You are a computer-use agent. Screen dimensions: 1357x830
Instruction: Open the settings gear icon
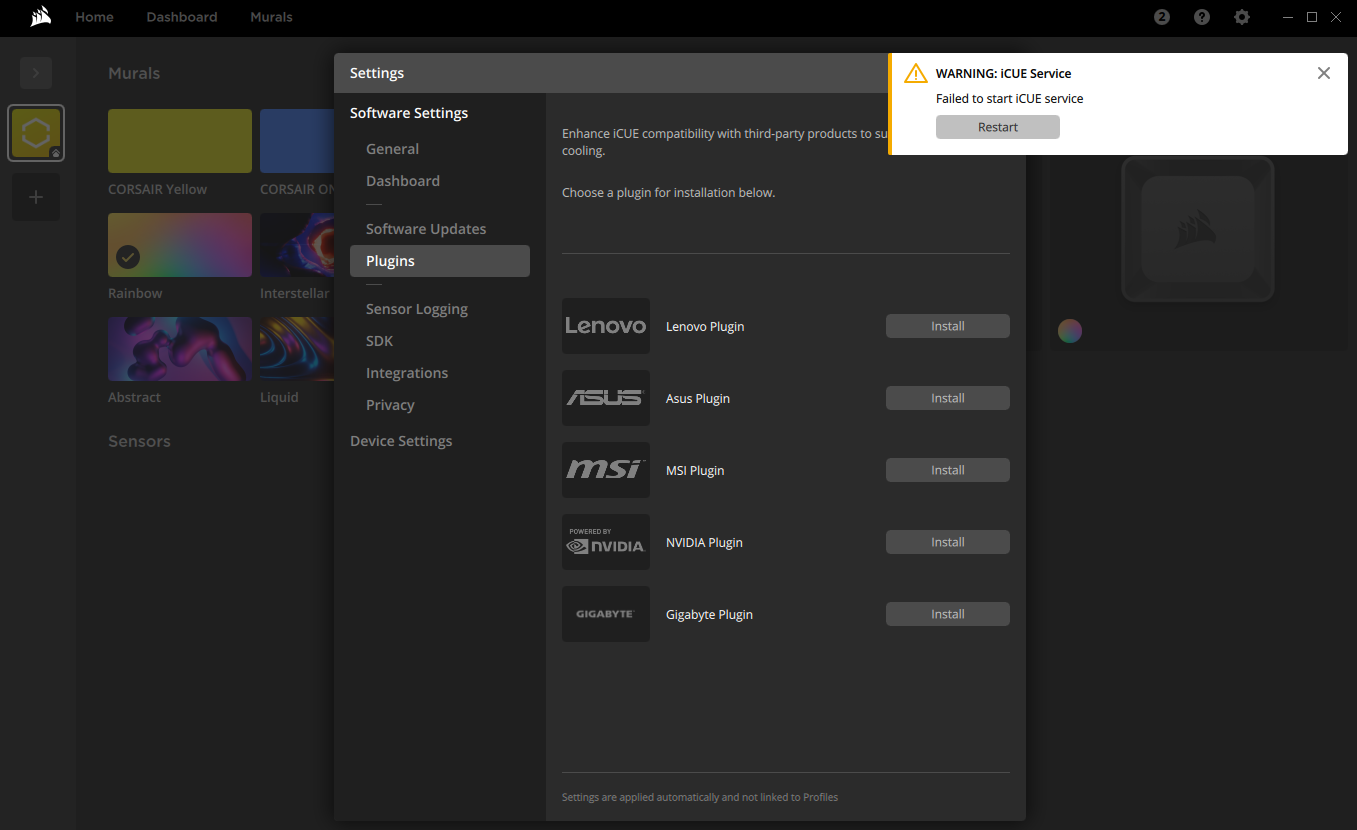(x=1242, y=17)
